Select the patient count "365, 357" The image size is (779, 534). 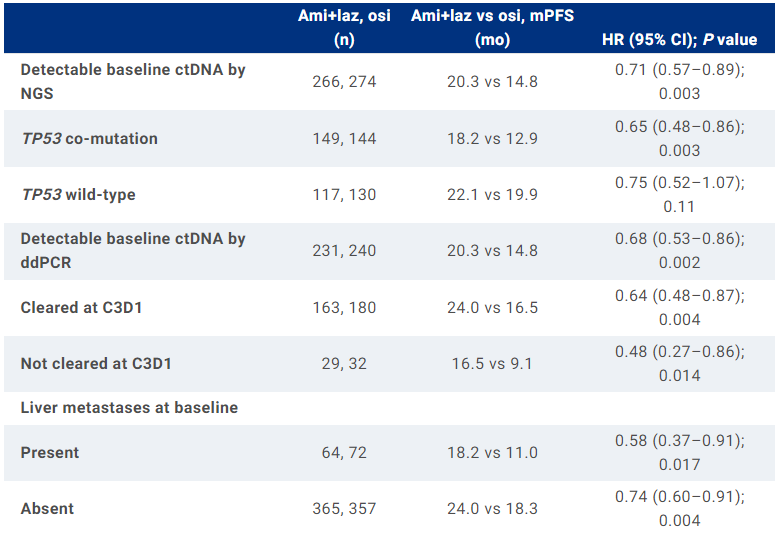tap(343, 509)
